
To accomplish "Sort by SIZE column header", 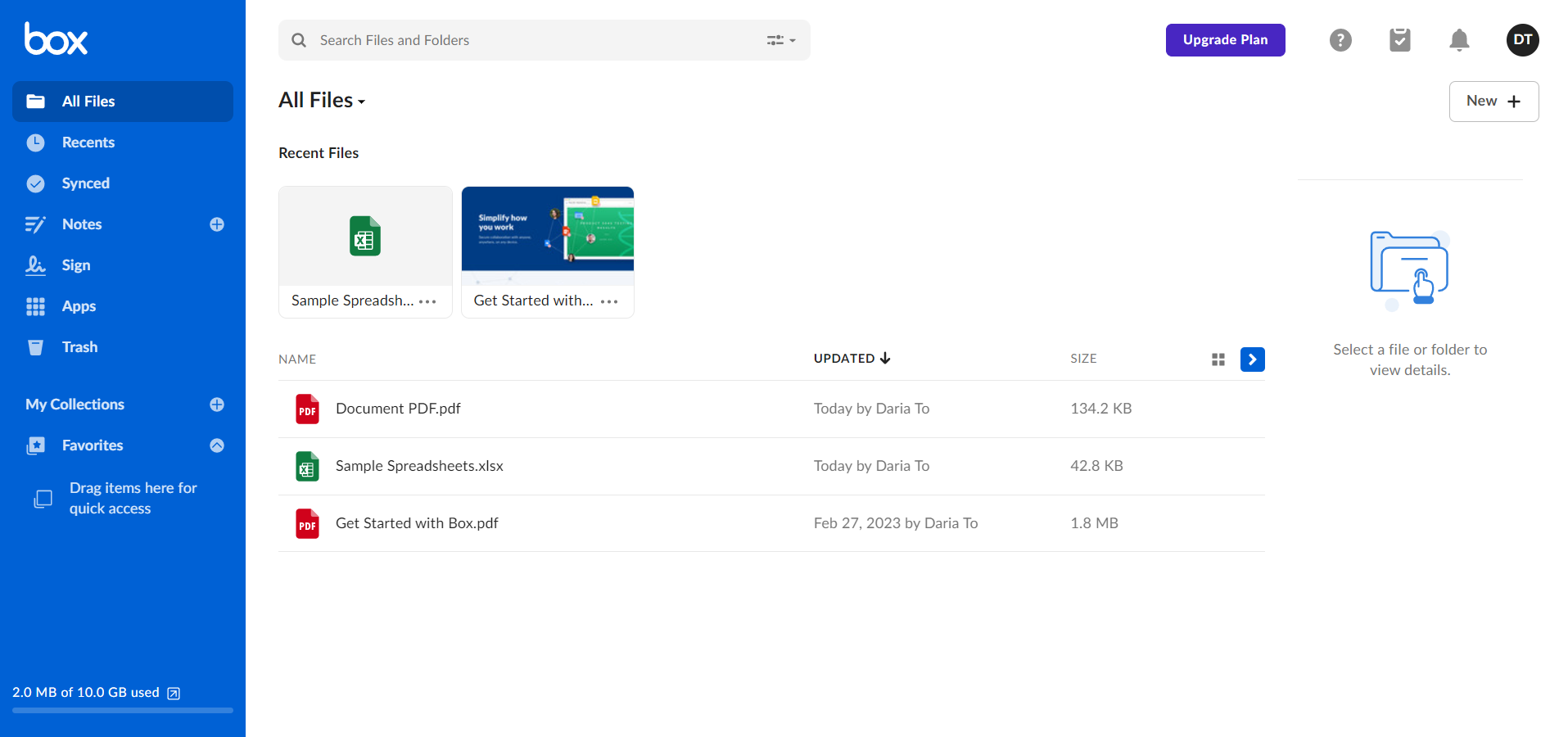I will [1083, 359].
